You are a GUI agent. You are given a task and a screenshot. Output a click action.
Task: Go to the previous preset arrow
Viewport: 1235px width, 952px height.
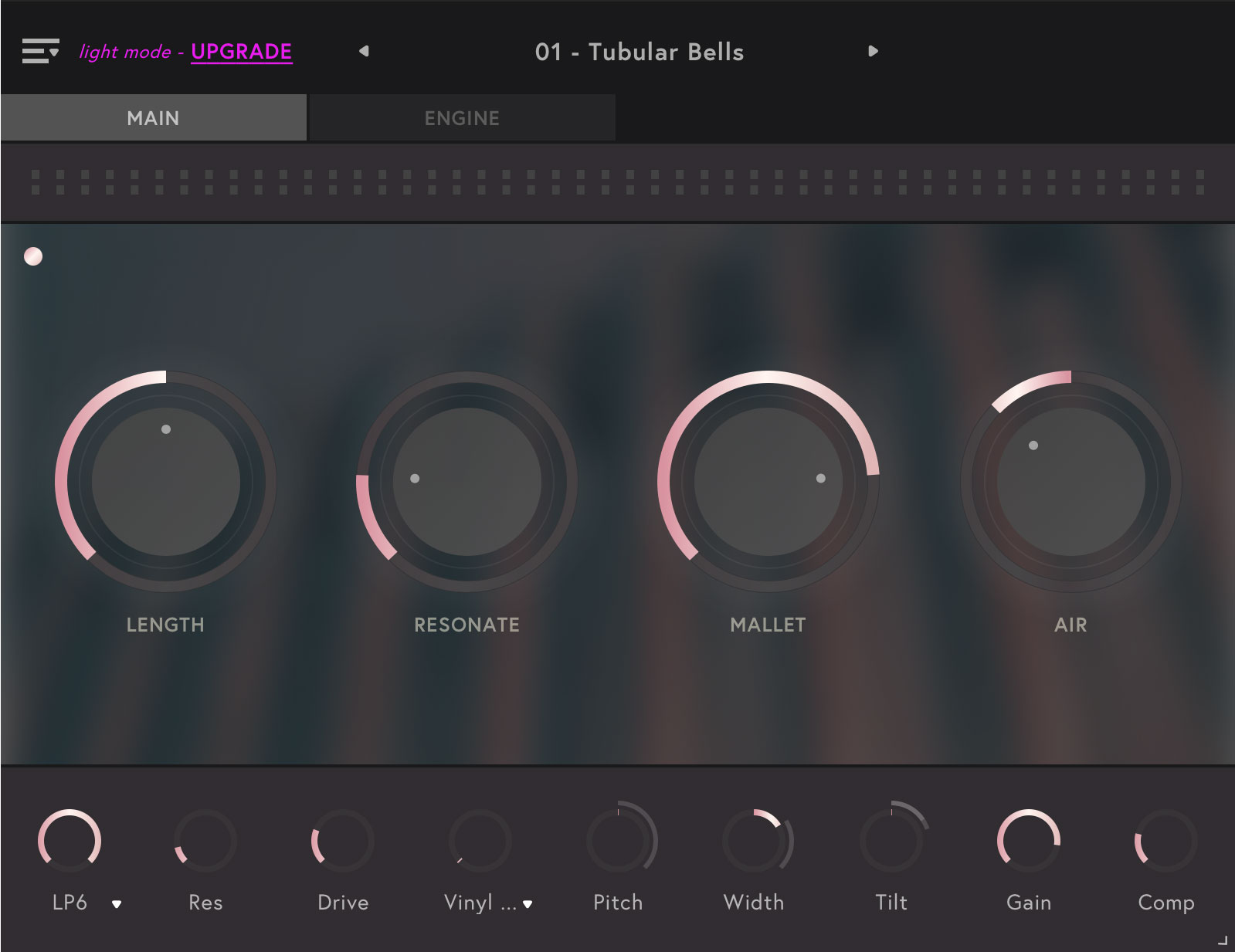tap(364, 51)
